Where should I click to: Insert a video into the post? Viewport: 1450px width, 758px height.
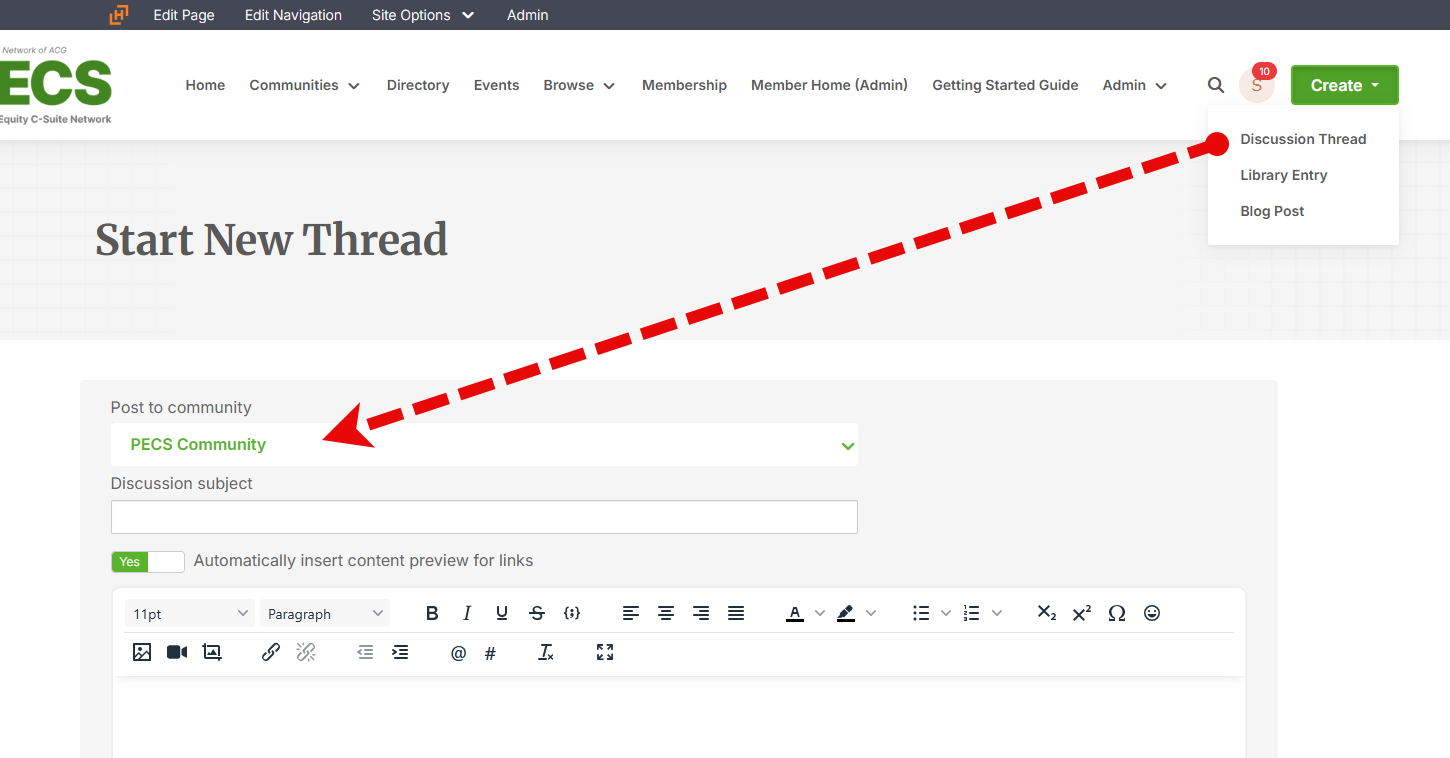click(177, 652)
